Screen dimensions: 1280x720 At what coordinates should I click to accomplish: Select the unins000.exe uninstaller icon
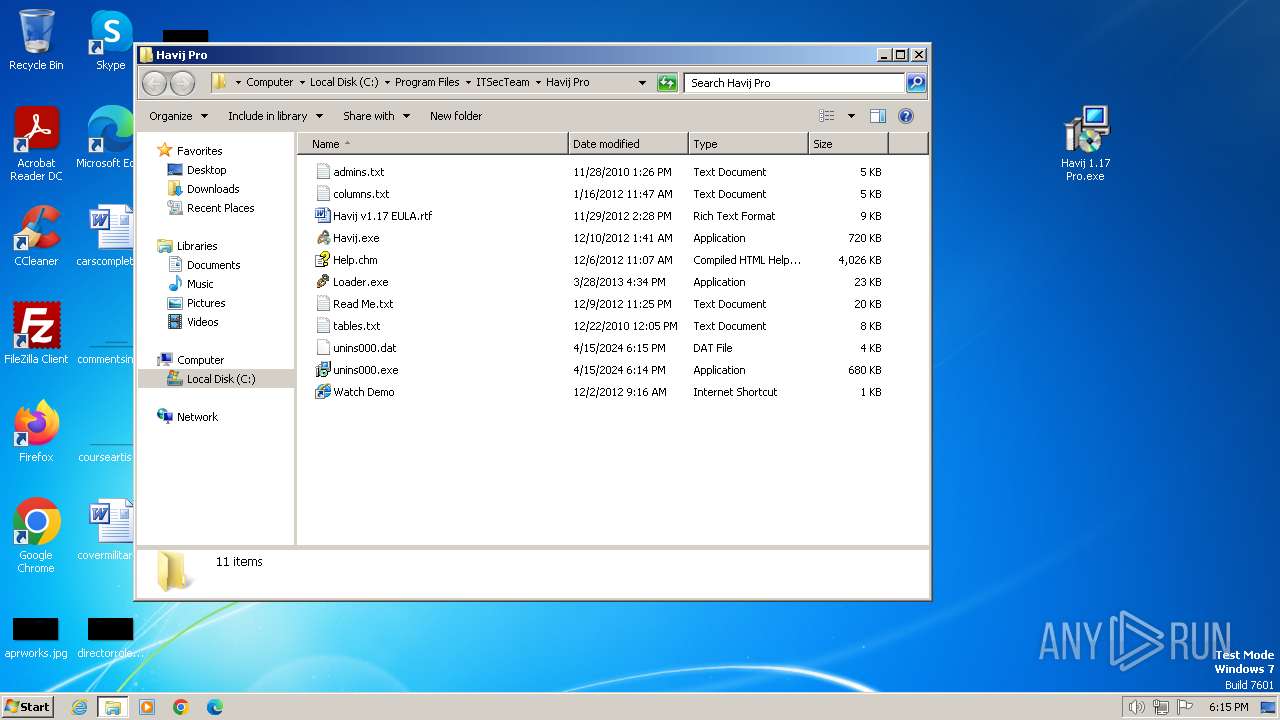pos(323,370)
